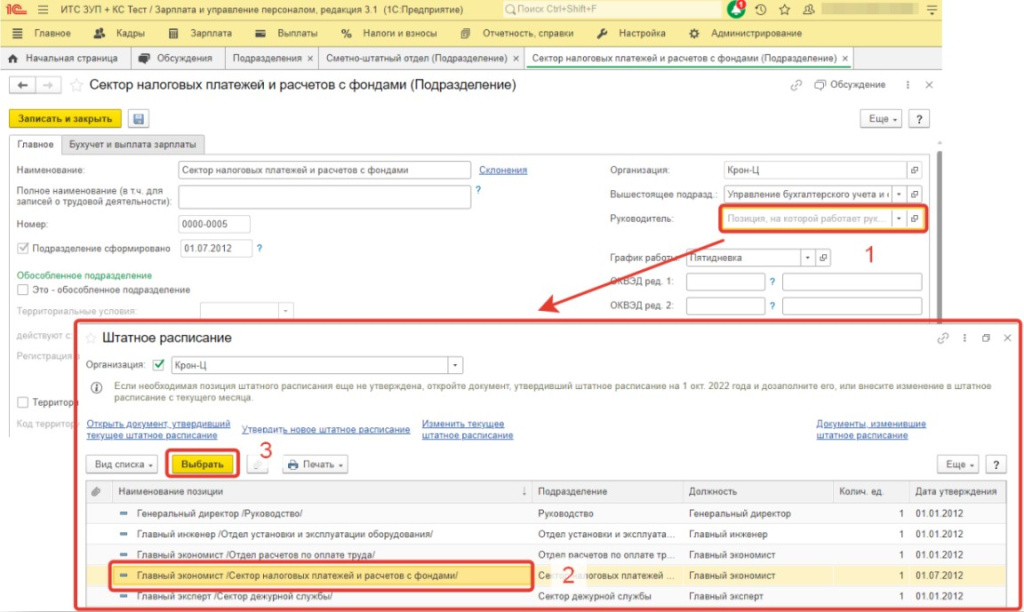
Task: Open Открыть документ, утвердивший текущее штатное расписание
Action: 159,429
